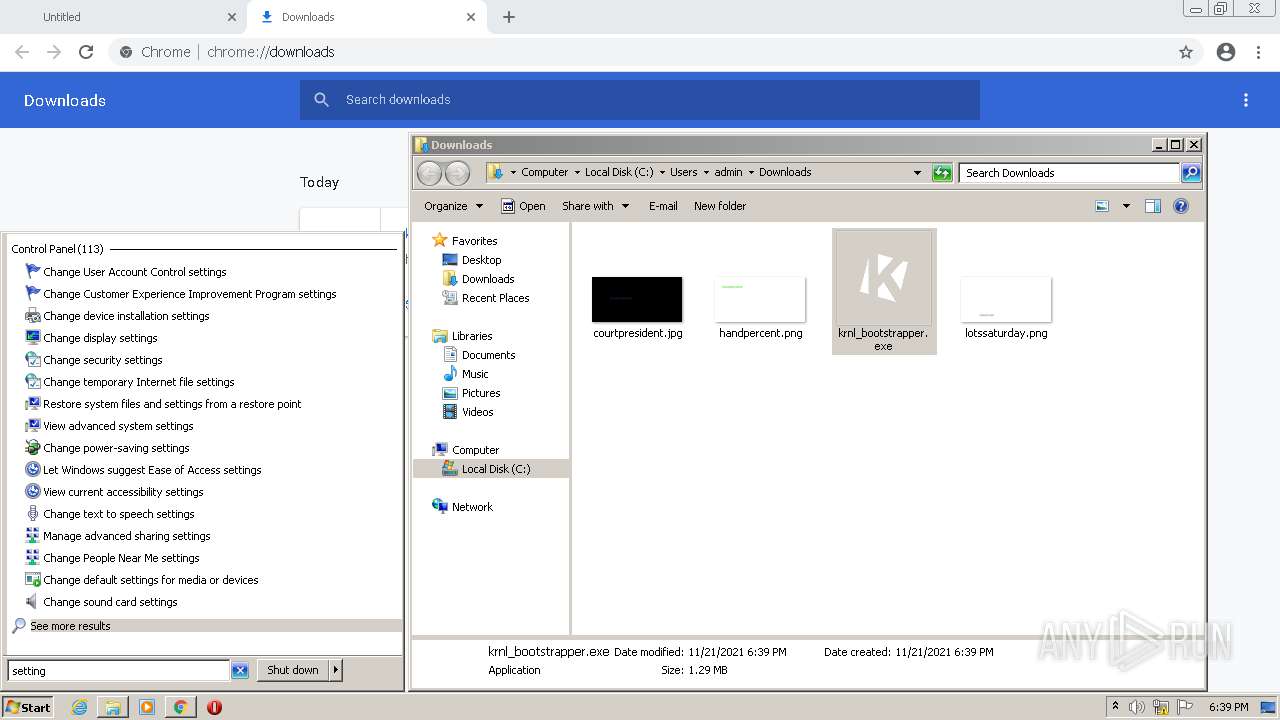Click the Search Downloads magnifier icon
1280x720 pixels.
click(x=1191, y=173)
